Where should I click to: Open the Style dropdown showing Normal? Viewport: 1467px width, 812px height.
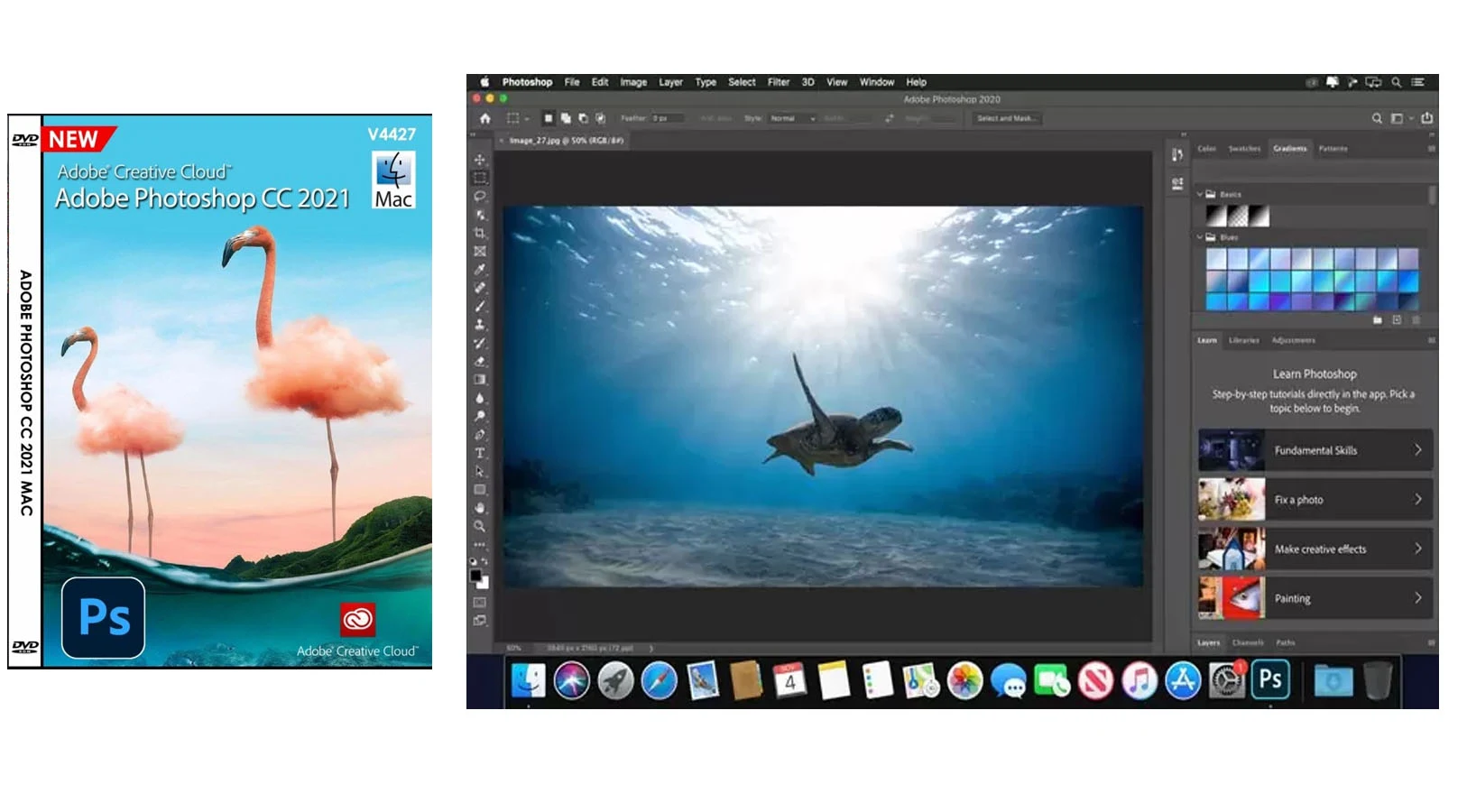[x=792, y=118]
